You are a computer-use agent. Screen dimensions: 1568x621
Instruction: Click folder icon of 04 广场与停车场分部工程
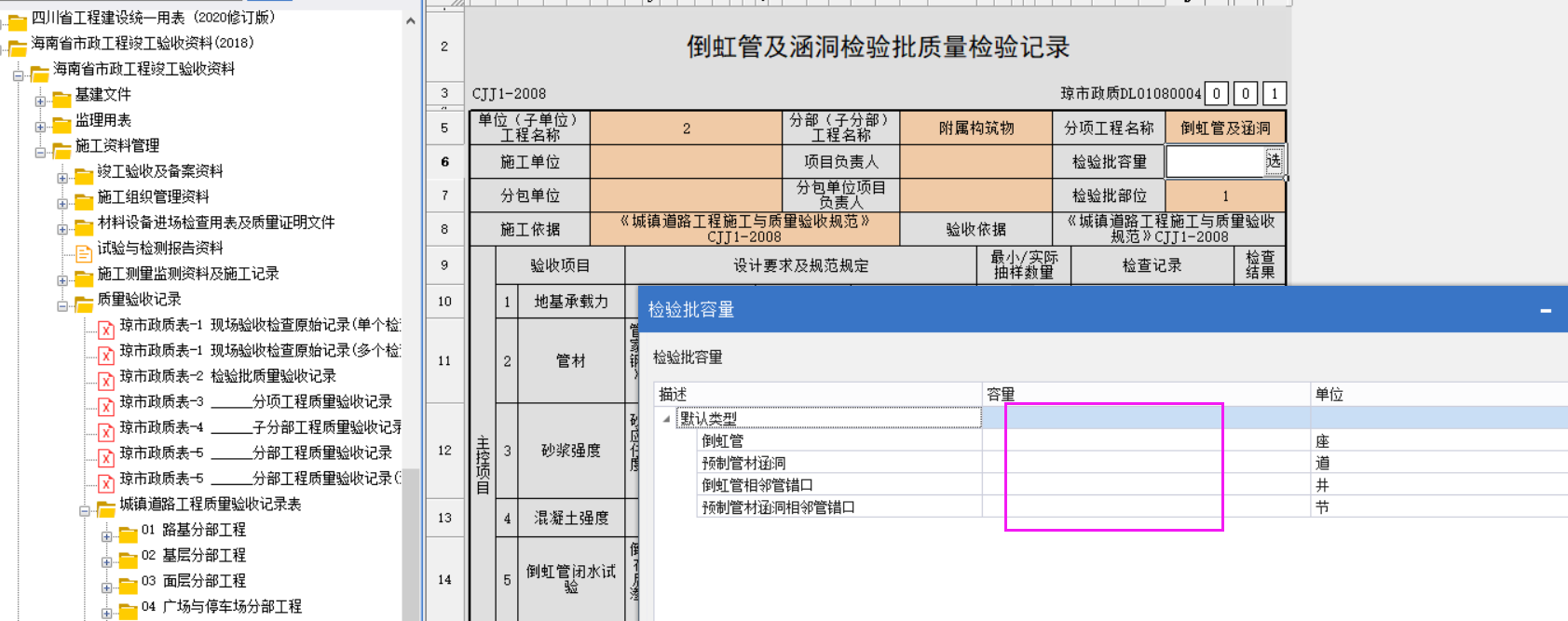click(x=129, y=612)
